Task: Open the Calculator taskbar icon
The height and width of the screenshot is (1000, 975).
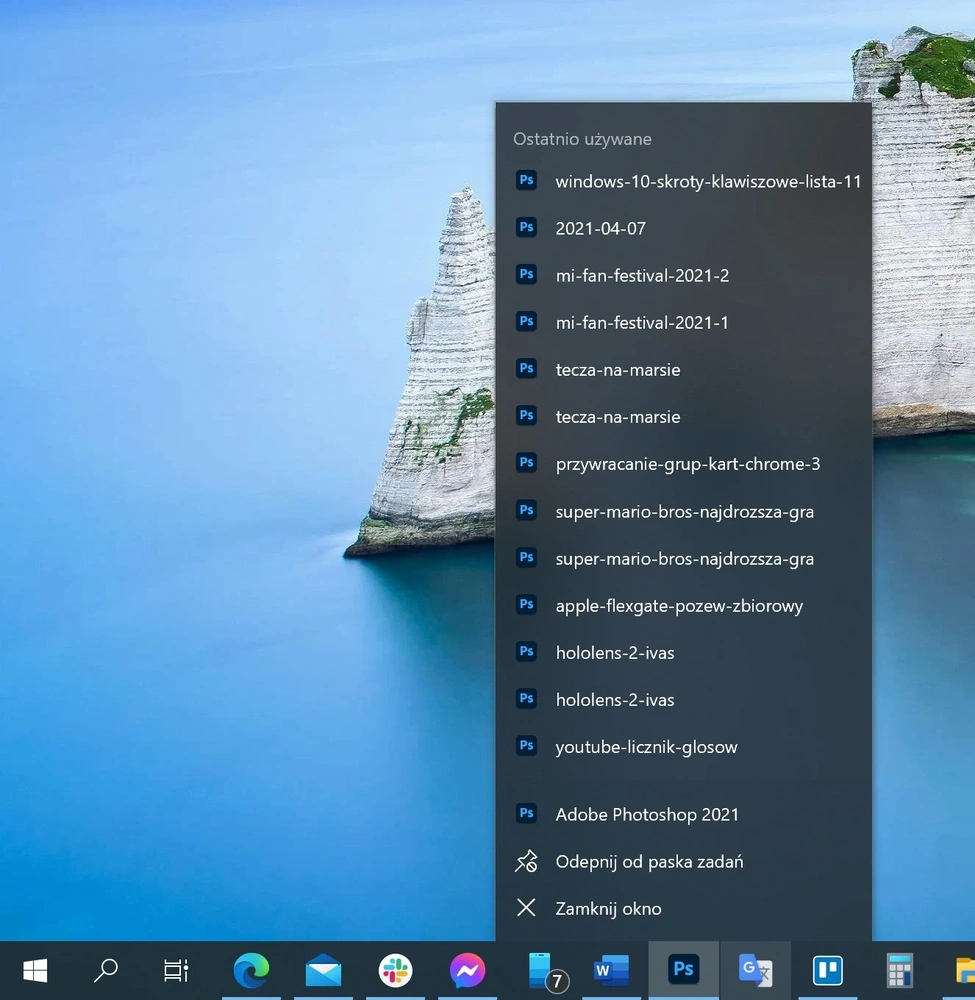Action: tap(900, 971)
